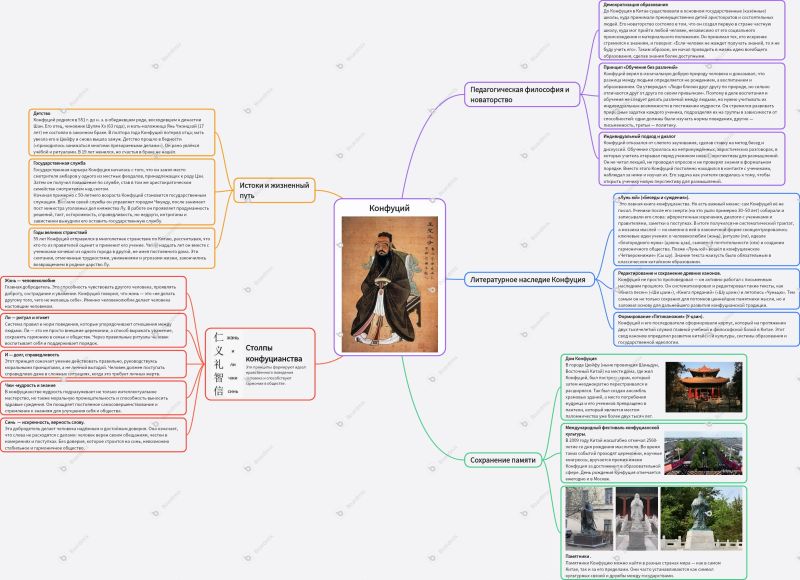Viewport: 800px width, 580px height.
Task: Select the Сохранение памяти branch node
Action: (503, 460)
